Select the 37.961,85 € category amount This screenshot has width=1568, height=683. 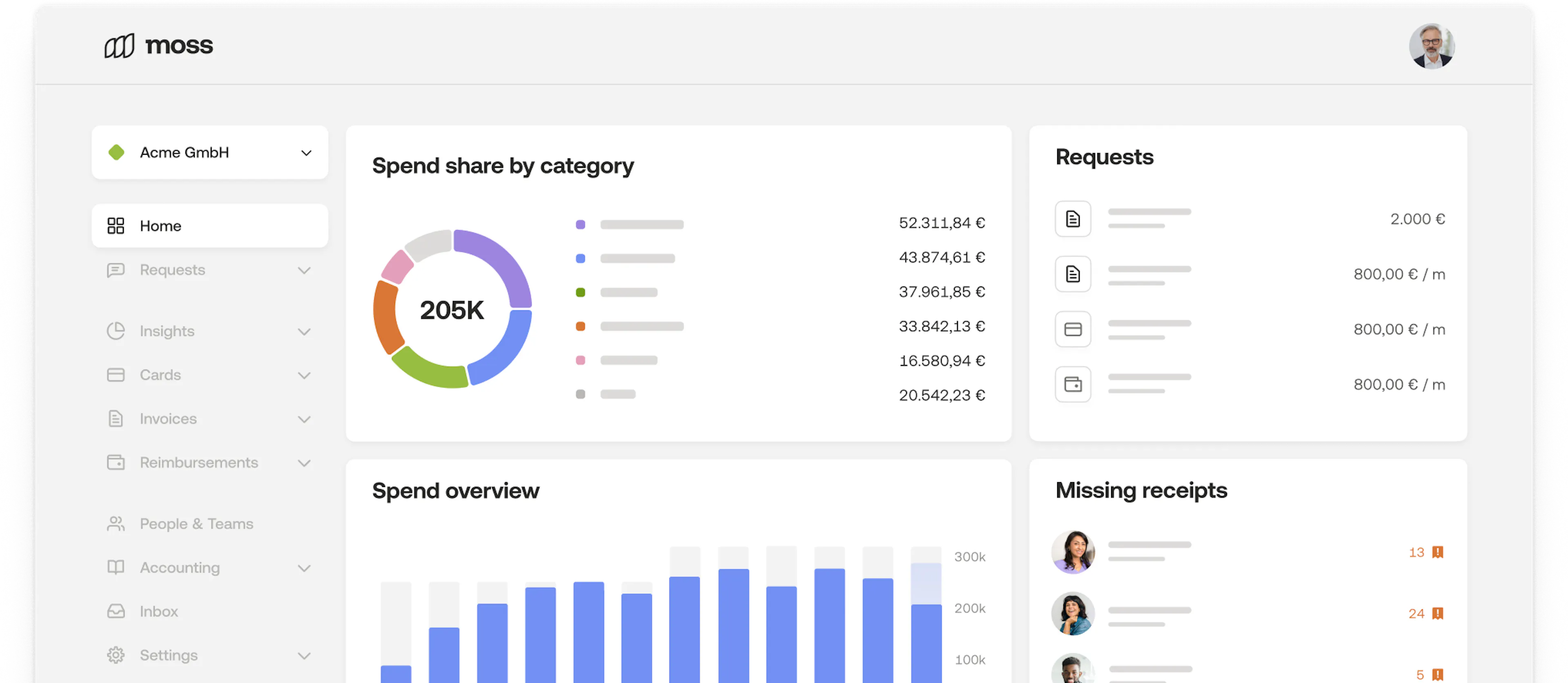(942, 292)
